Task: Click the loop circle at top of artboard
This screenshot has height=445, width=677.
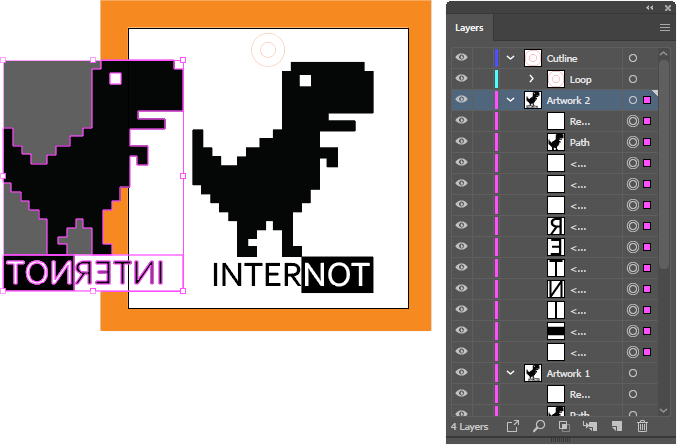Action: (x=268, y=50)
